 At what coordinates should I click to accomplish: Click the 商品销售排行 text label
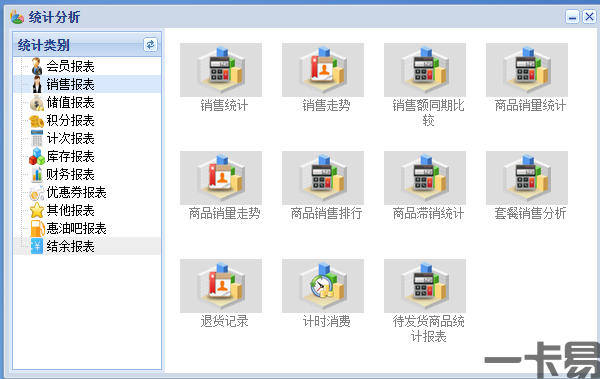326,213
